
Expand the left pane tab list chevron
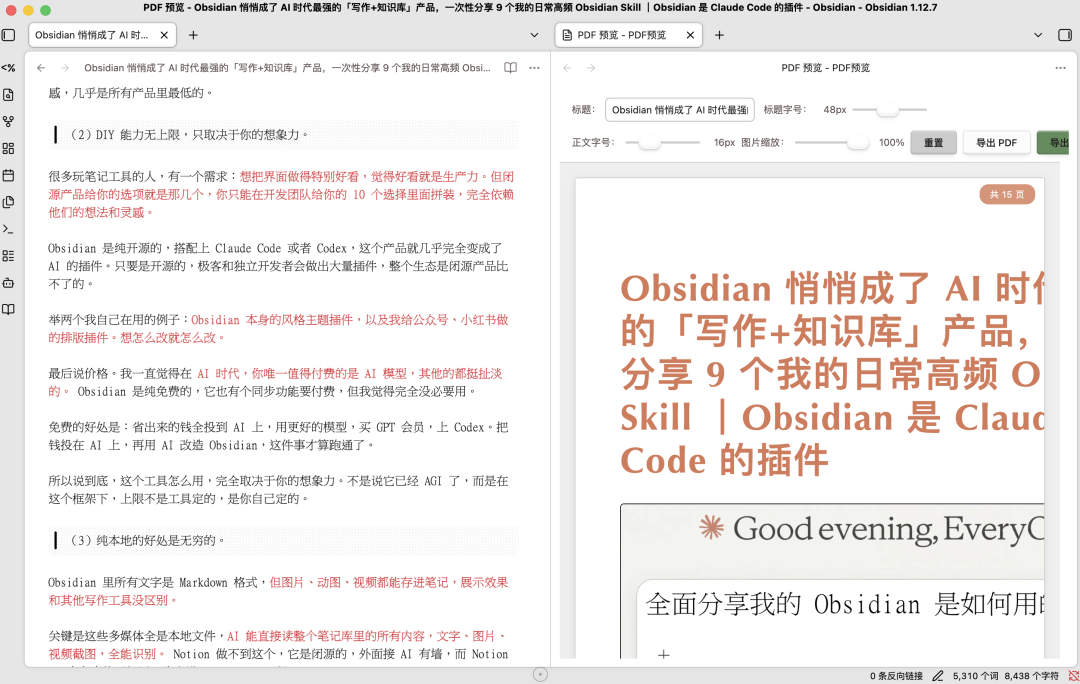534,35
